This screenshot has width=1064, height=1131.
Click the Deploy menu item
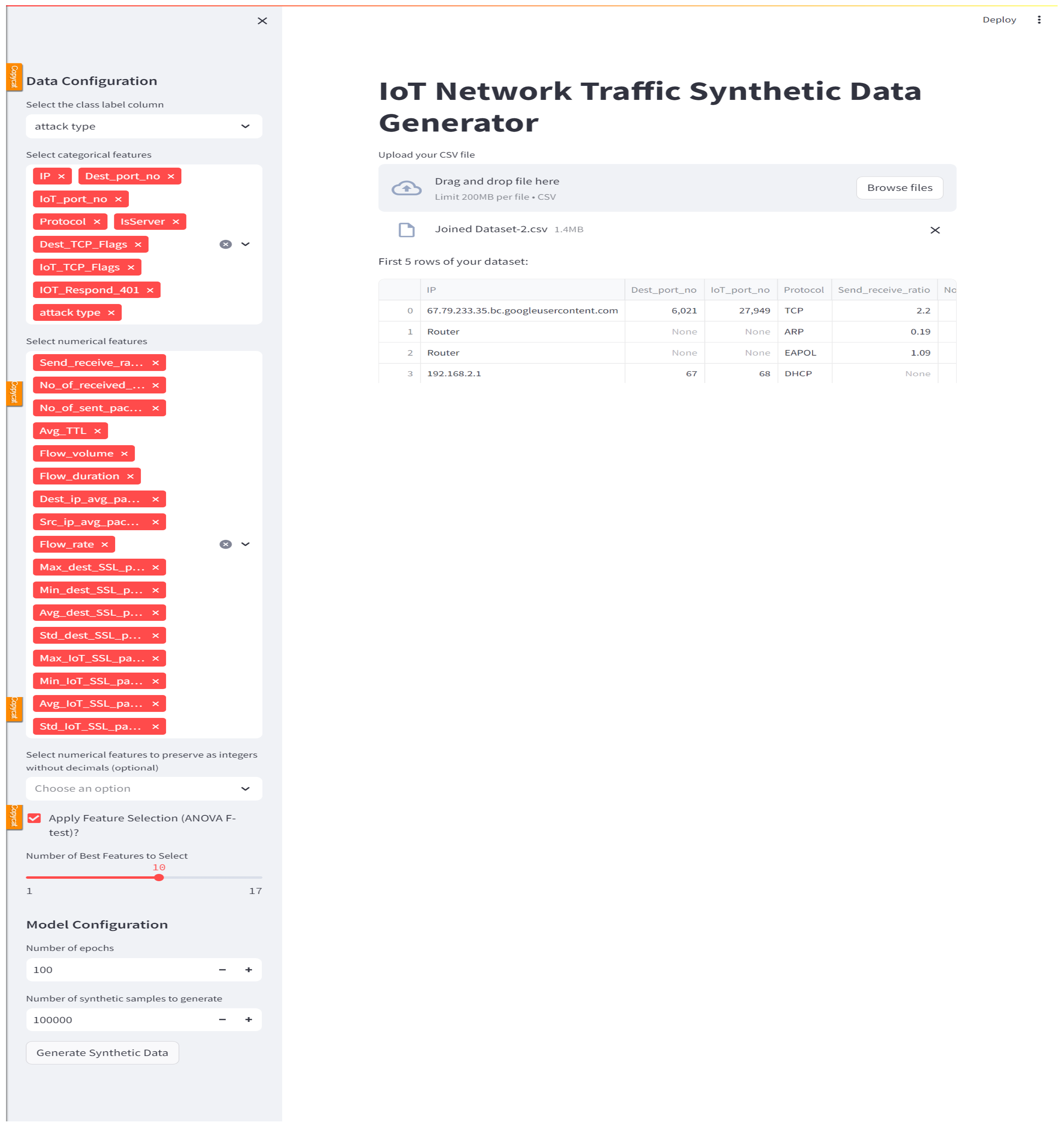coord(999,20)
